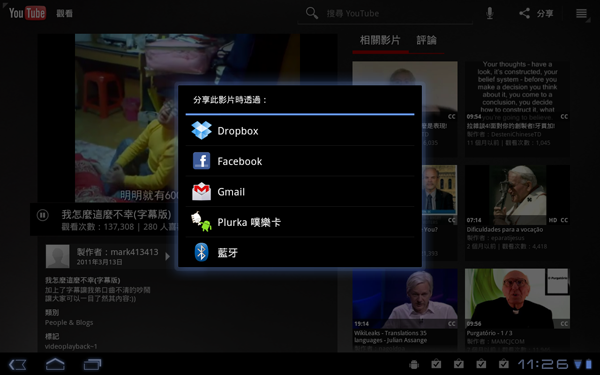Click the Bluetooth symbol icon
Viewport: 600px width, 375px height.
201,253
